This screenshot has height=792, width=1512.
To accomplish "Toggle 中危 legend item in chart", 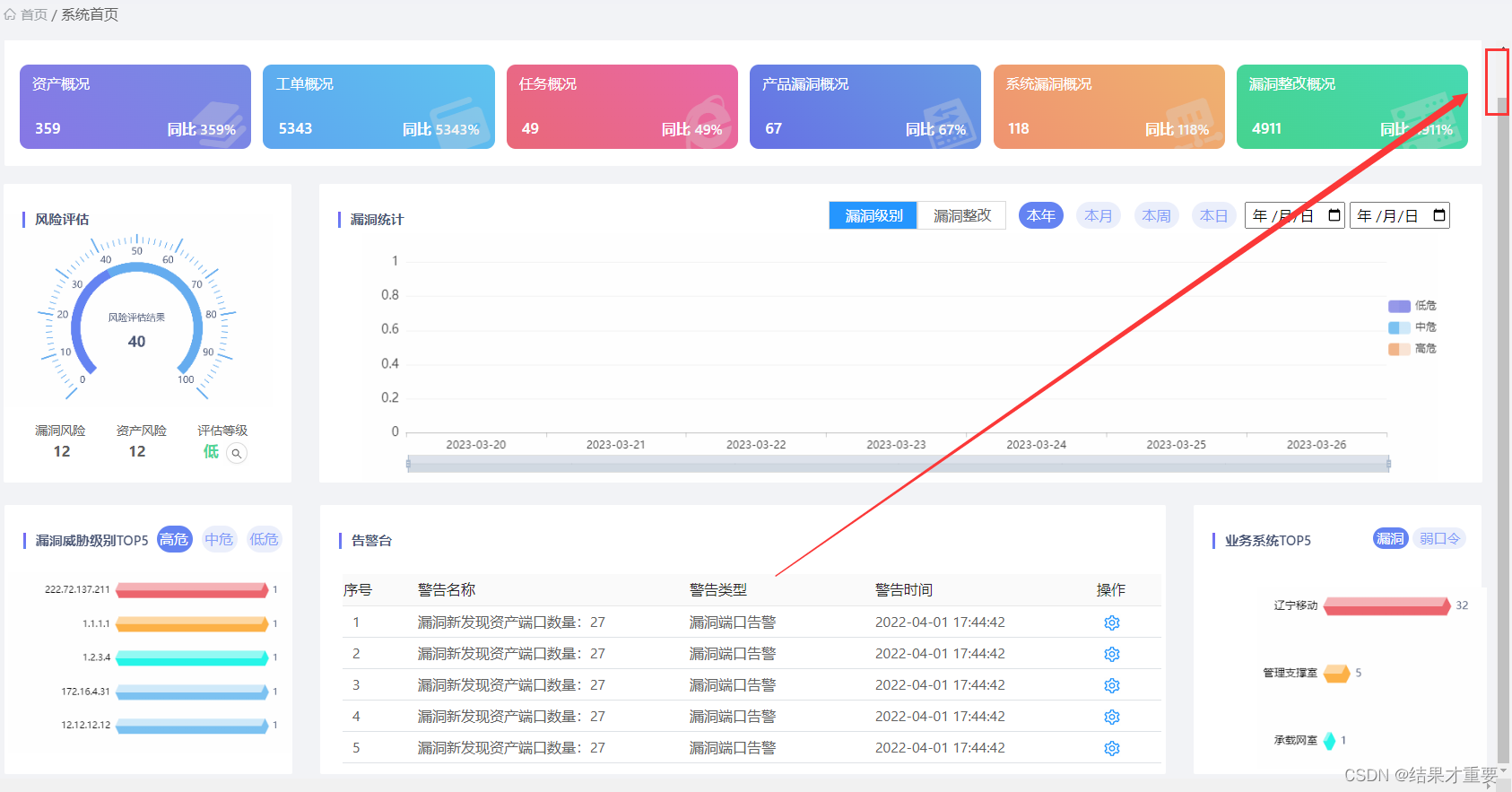I will (x=1412, y=327).
